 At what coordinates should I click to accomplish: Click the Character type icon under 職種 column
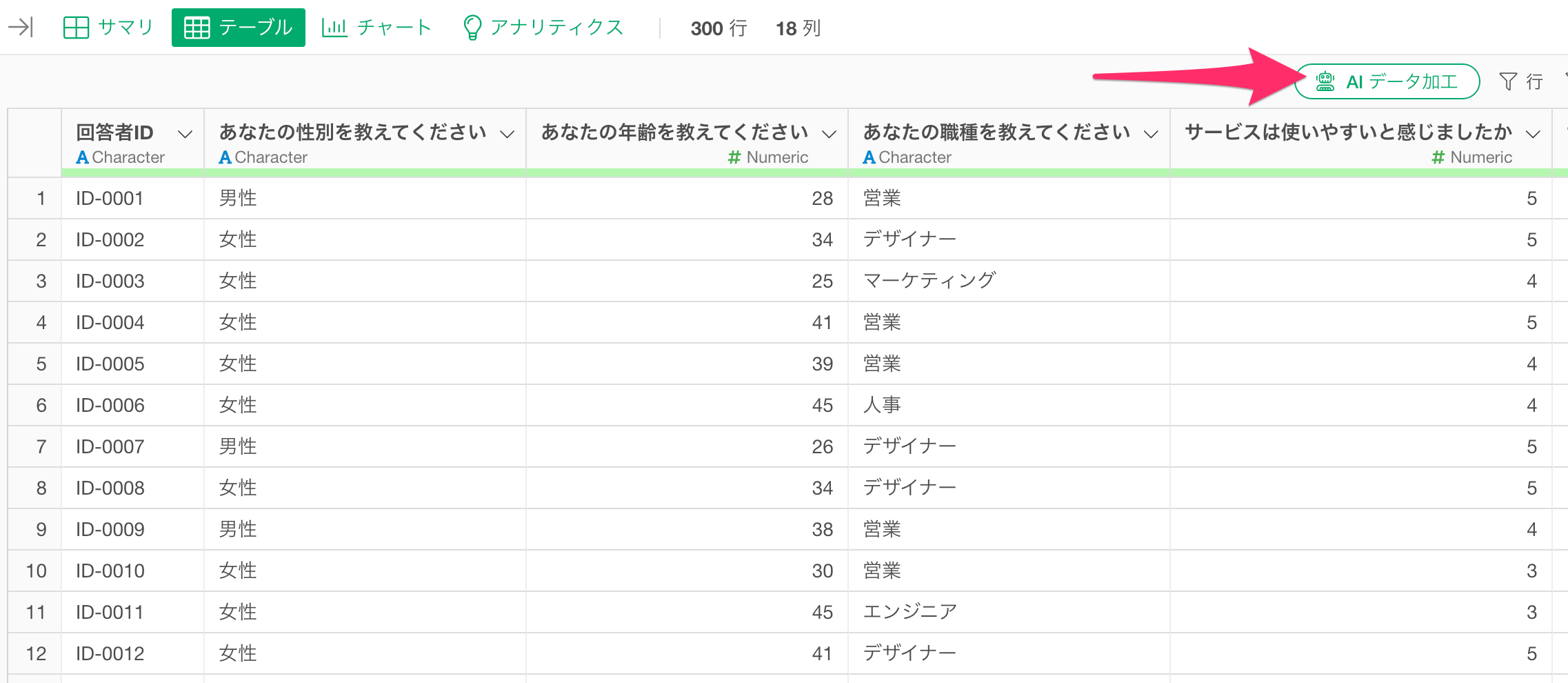point(869,157)
